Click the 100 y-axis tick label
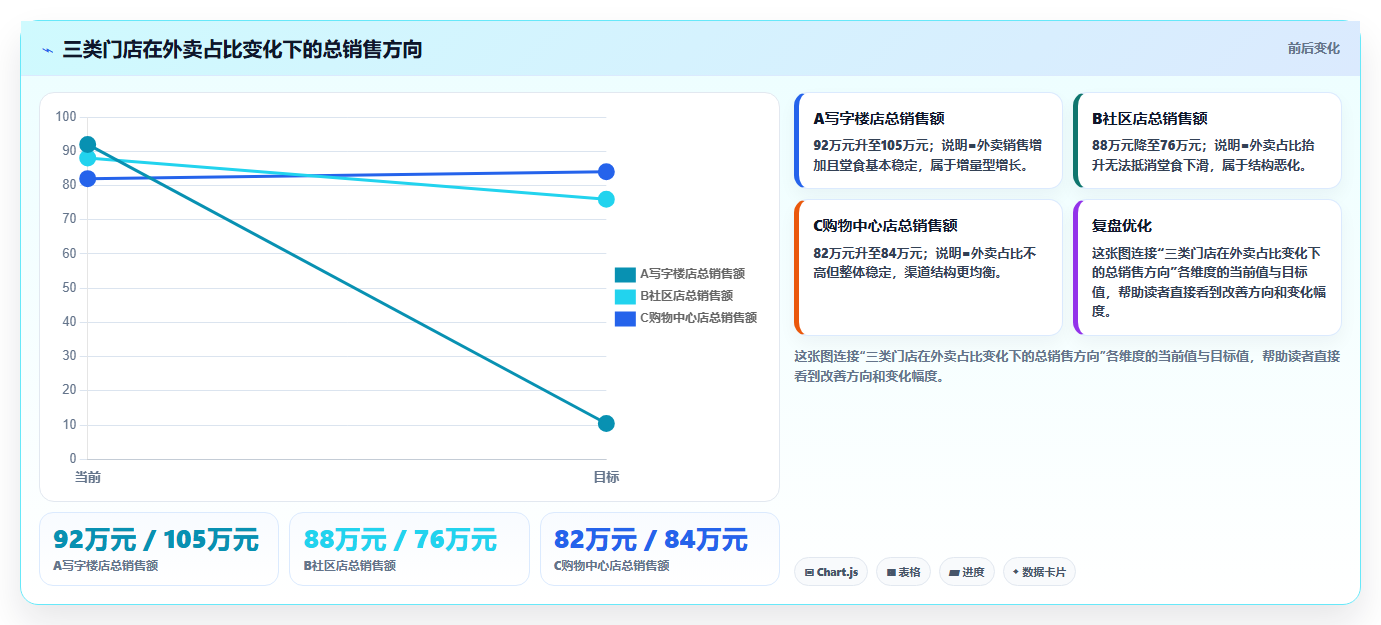1381x625 pixels. pos(66,117)
